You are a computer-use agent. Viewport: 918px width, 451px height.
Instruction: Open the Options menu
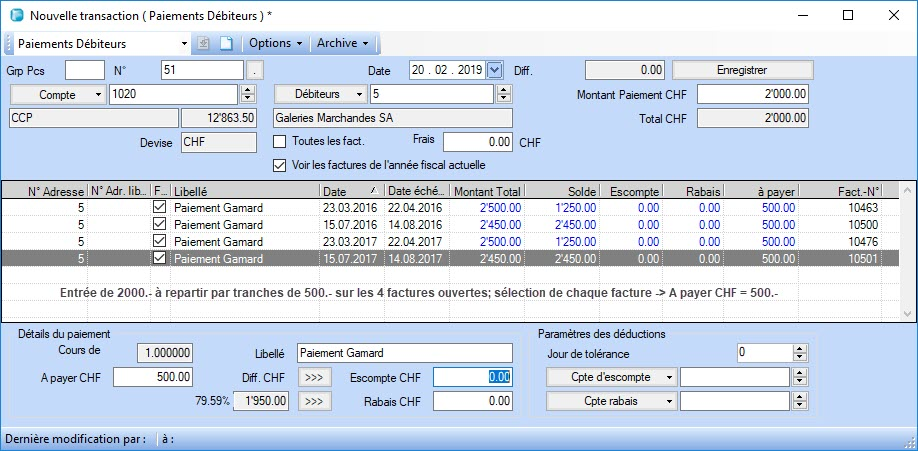[x=275, y=44]
